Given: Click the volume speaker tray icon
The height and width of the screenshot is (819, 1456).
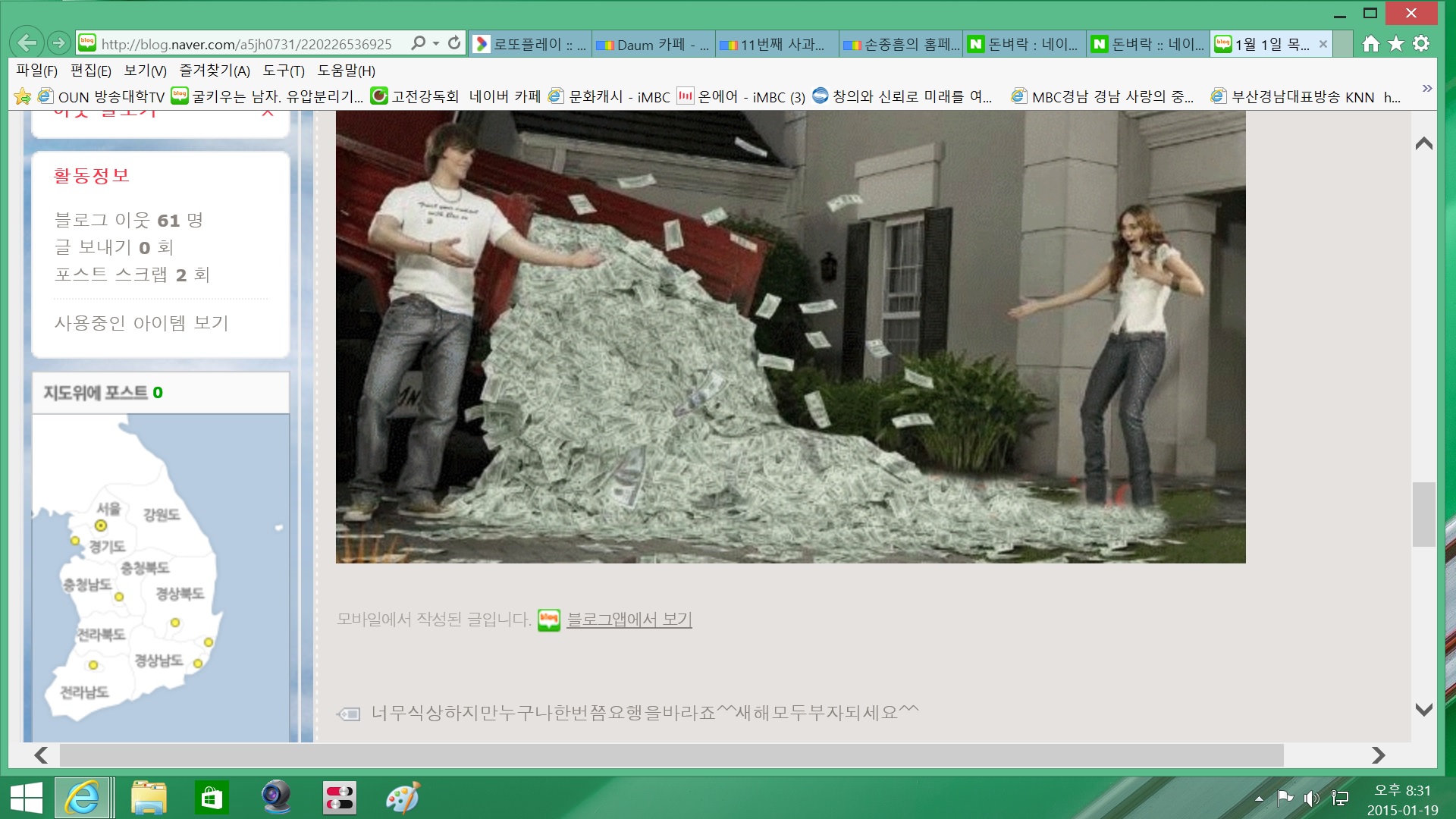Looking at the screenshot, I should pyautogui.click(x=1310, y=798).
